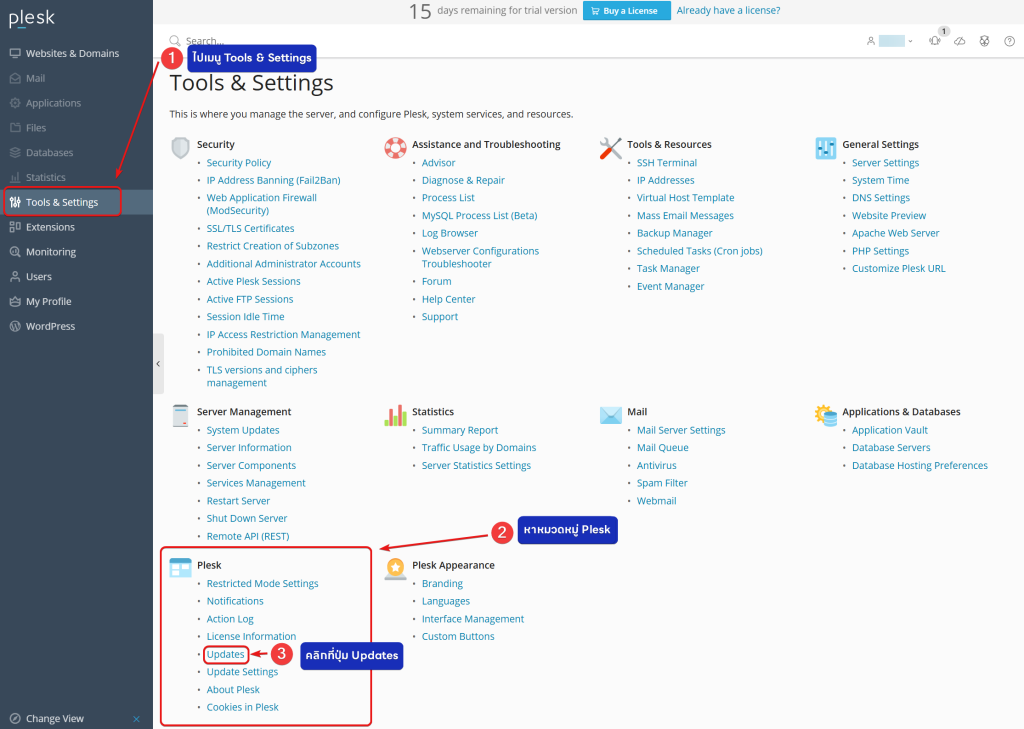This screenshot has height=729, width=1024.
Task: Click the notifications bell icon
Action: [935, 41]
